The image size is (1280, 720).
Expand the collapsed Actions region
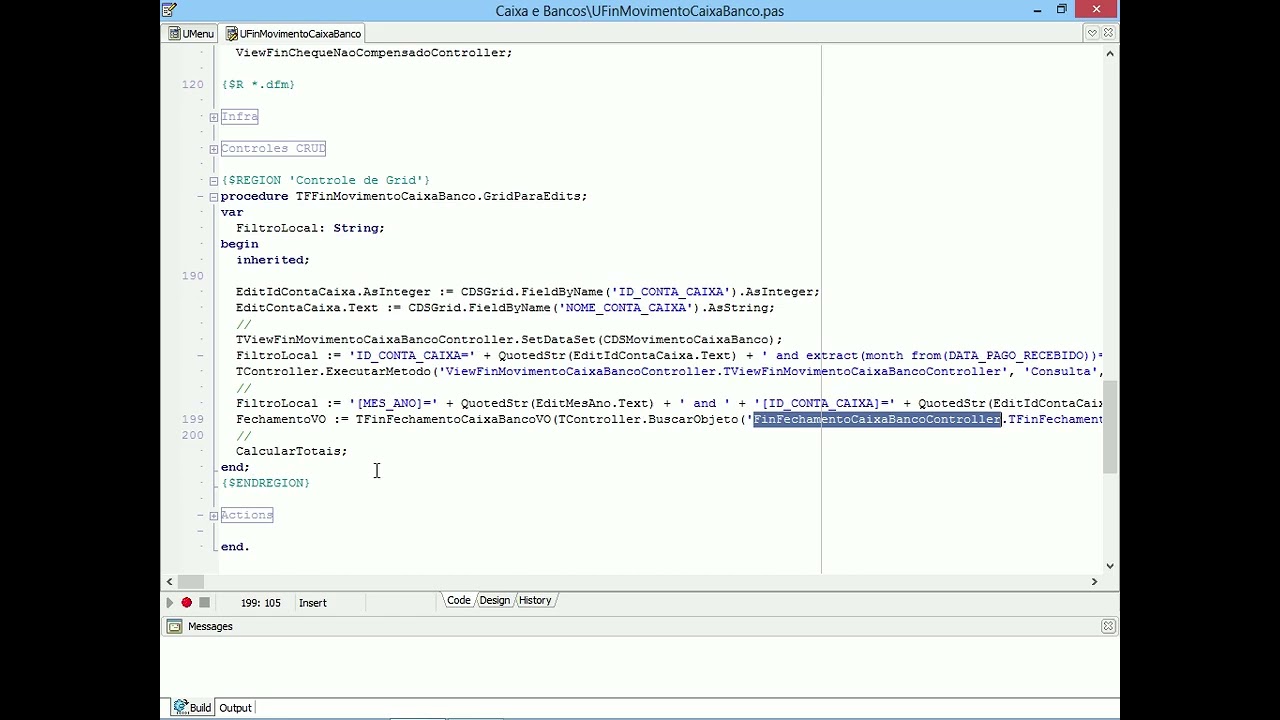(214, 516)
